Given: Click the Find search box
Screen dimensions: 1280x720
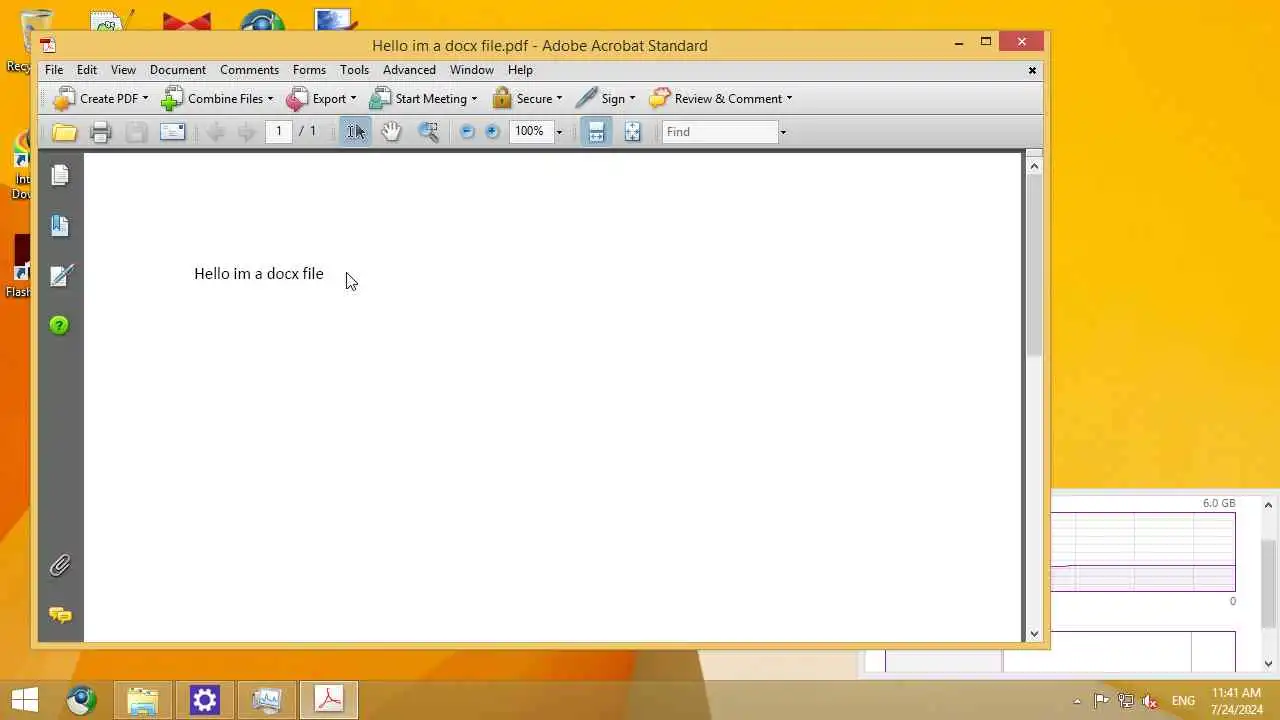Looking at the screenshot, I should [720, 132].
